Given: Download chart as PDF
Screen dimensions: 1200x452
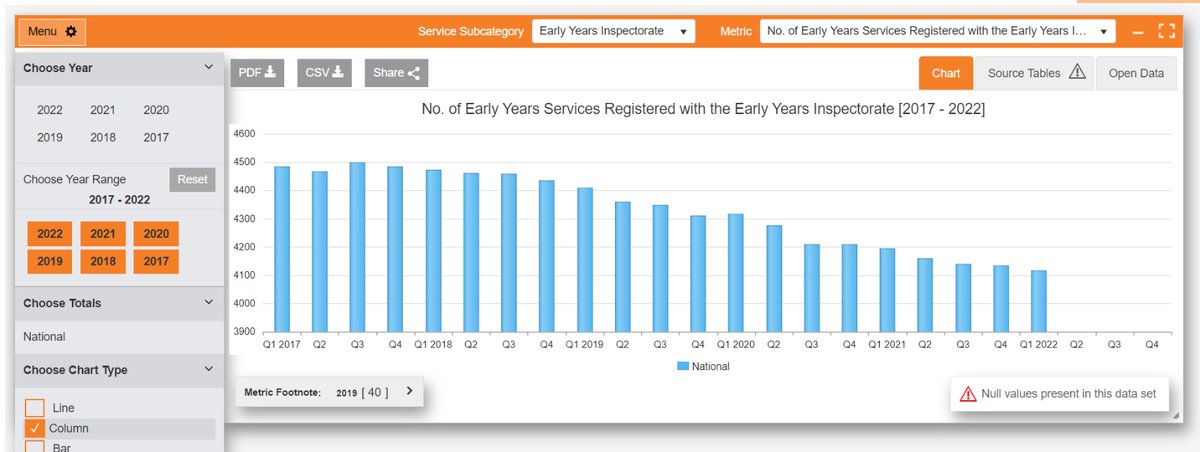Looking at the screenshot, I should [x=258, y=73].
